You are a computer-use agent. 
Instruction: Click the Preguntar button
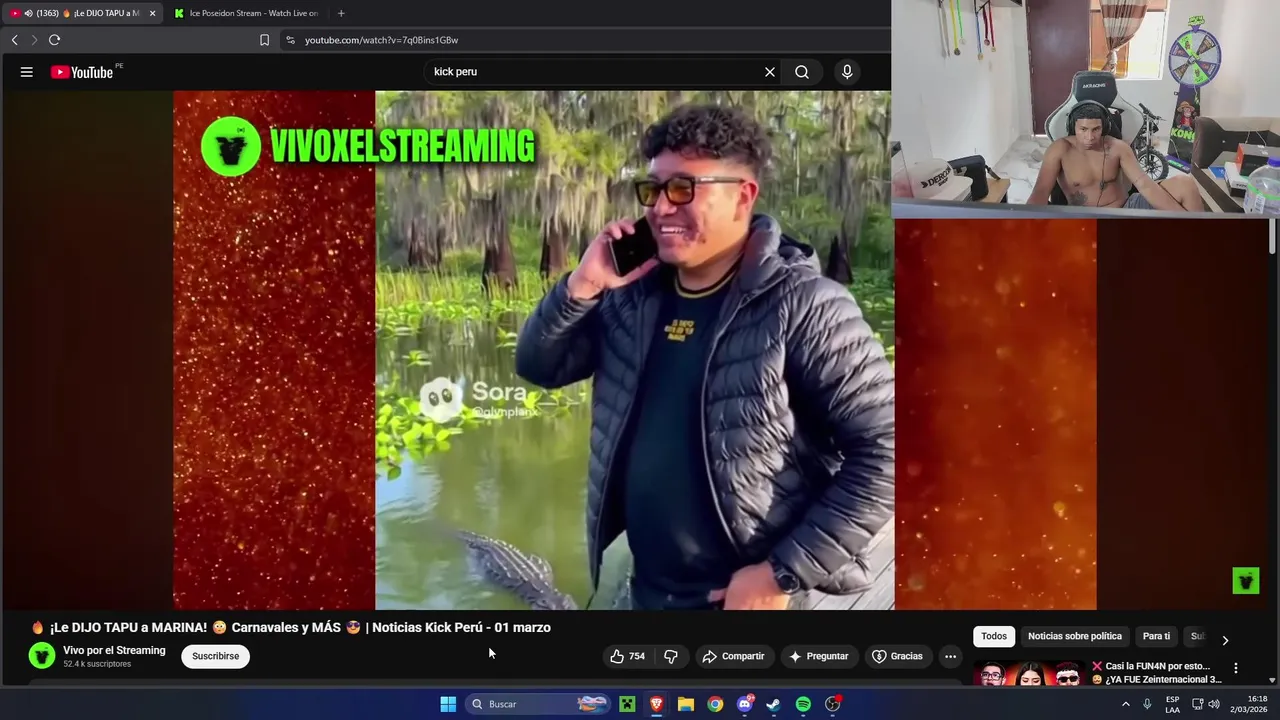[x=819, y=656]
